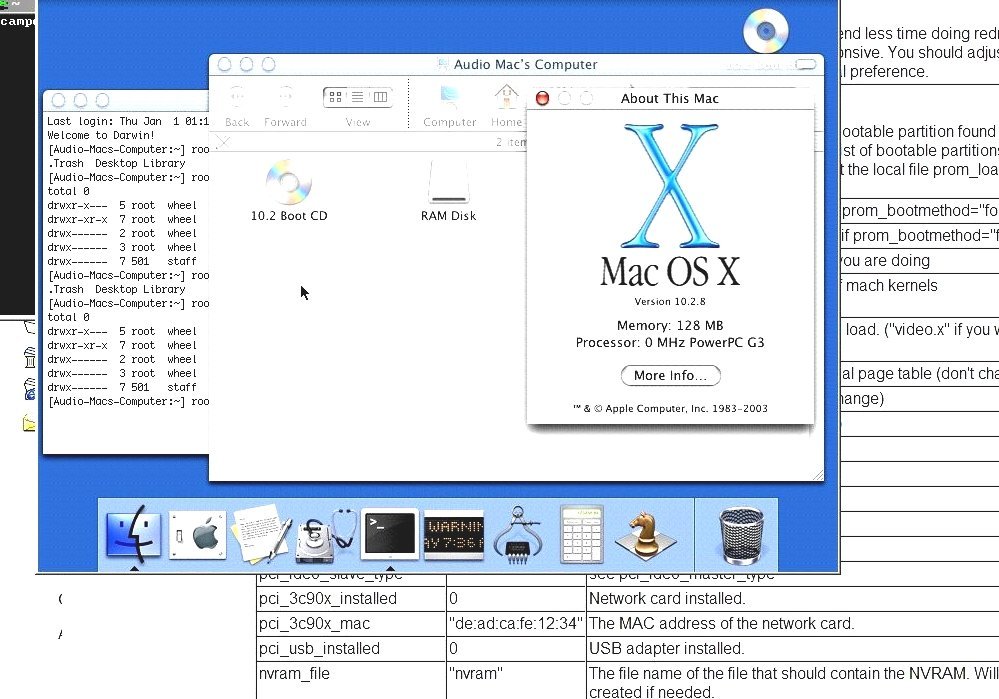
Task: Click the nvram_file table cell
Action: point(351,681)
